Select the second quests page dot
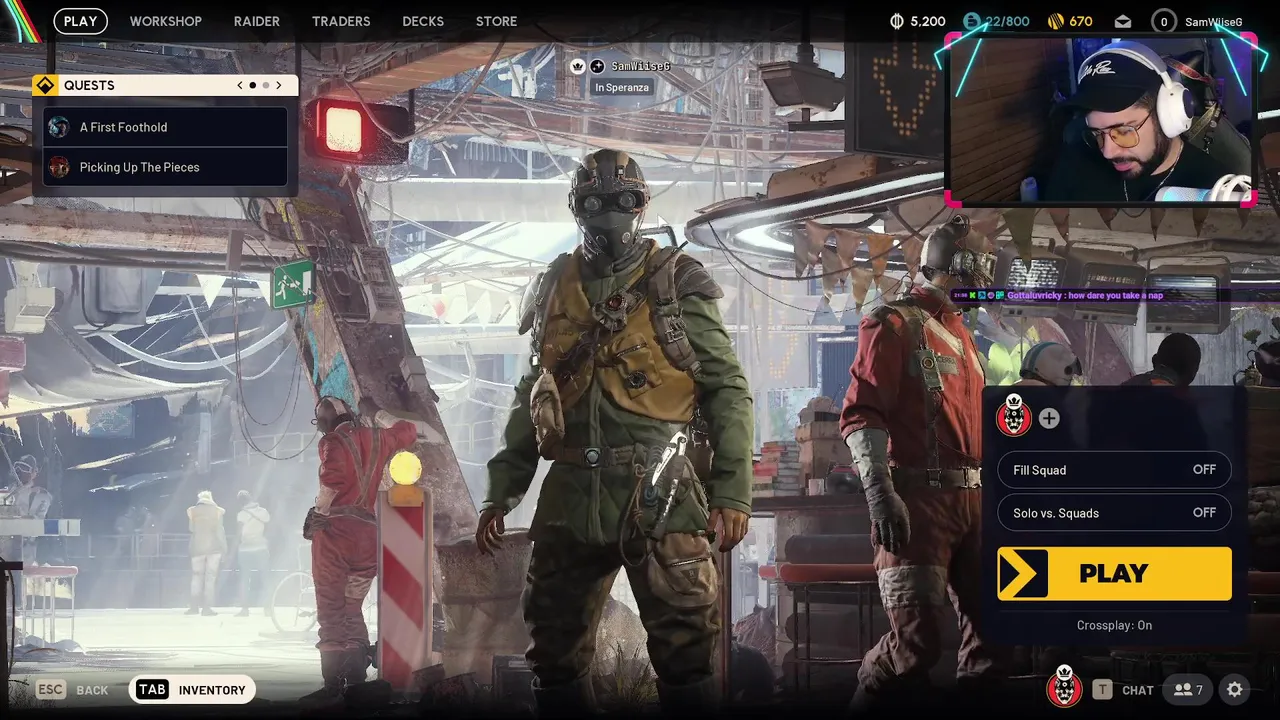Image resolution: width=1280 pixels, height=720 pixels. (265, 85)
